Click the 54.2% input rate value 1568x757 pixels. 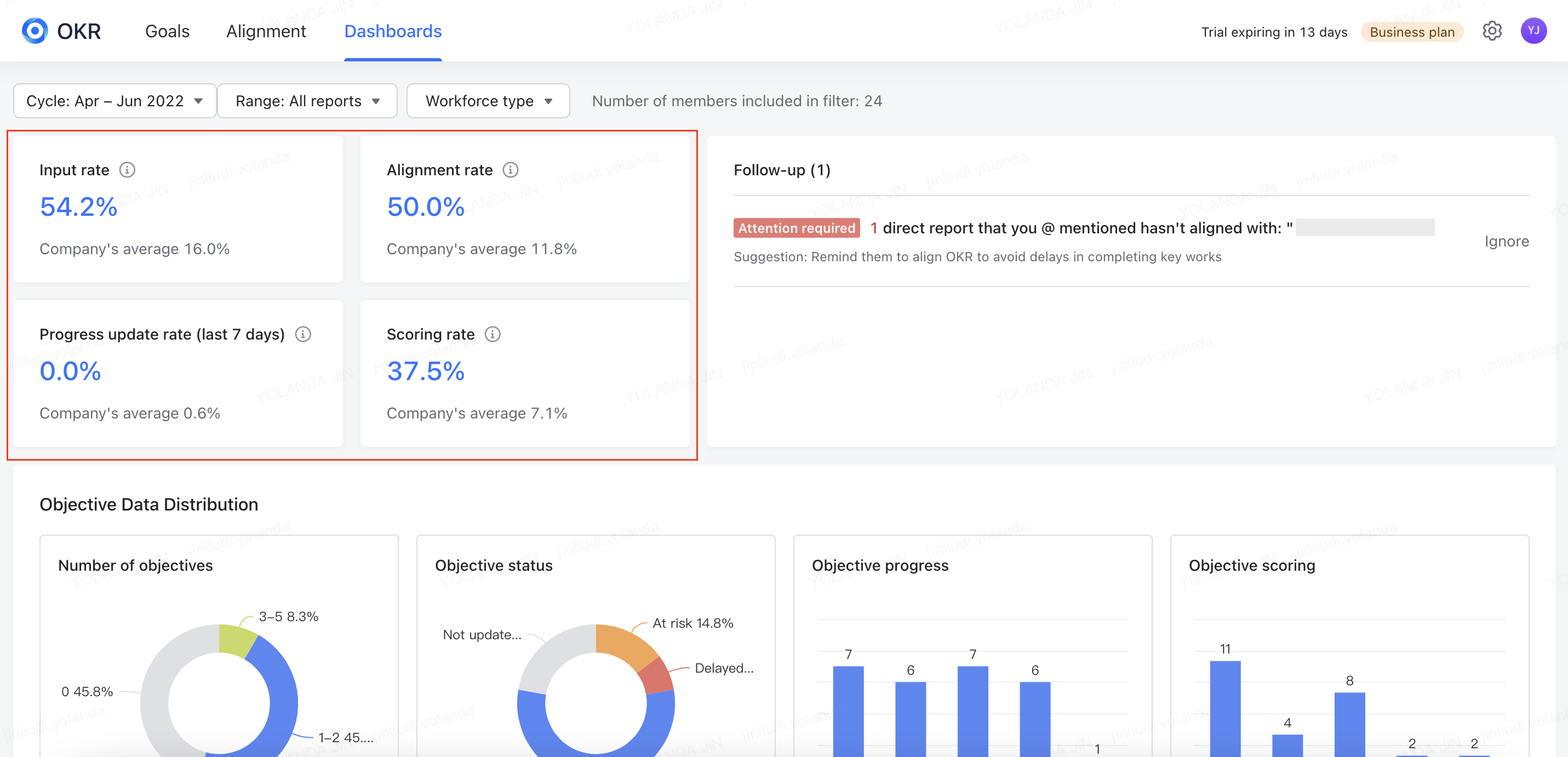78,207
